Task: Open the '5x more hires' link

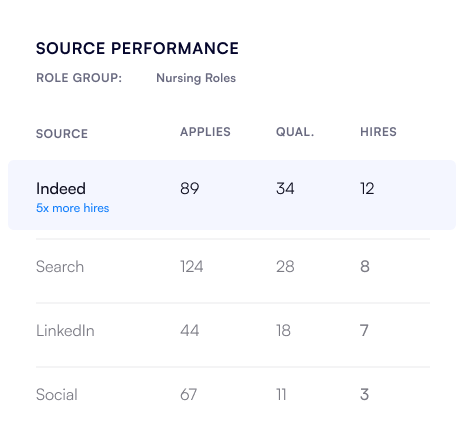Action: pos(73,208)
